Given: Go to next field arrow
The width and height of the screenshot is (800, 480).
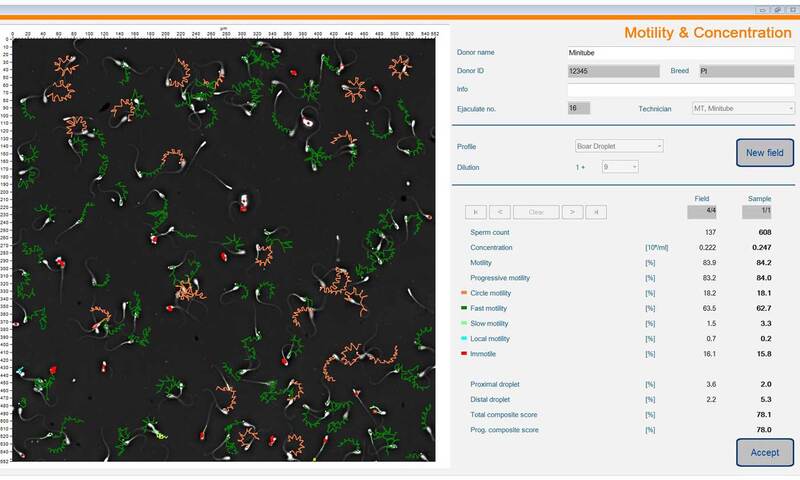Looking at the screenshot, I should pos(572,212).
